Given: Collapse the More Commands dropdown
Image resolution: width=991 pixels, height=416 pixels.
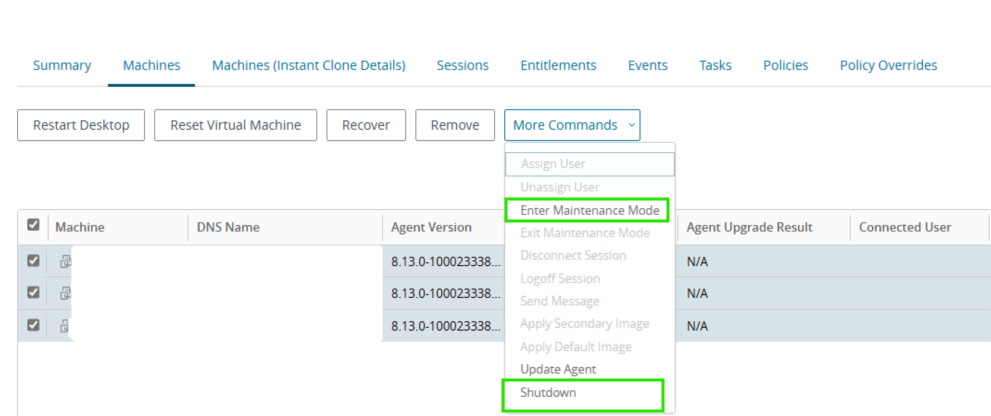Looking at the screenshot, I should coord(572,125).
